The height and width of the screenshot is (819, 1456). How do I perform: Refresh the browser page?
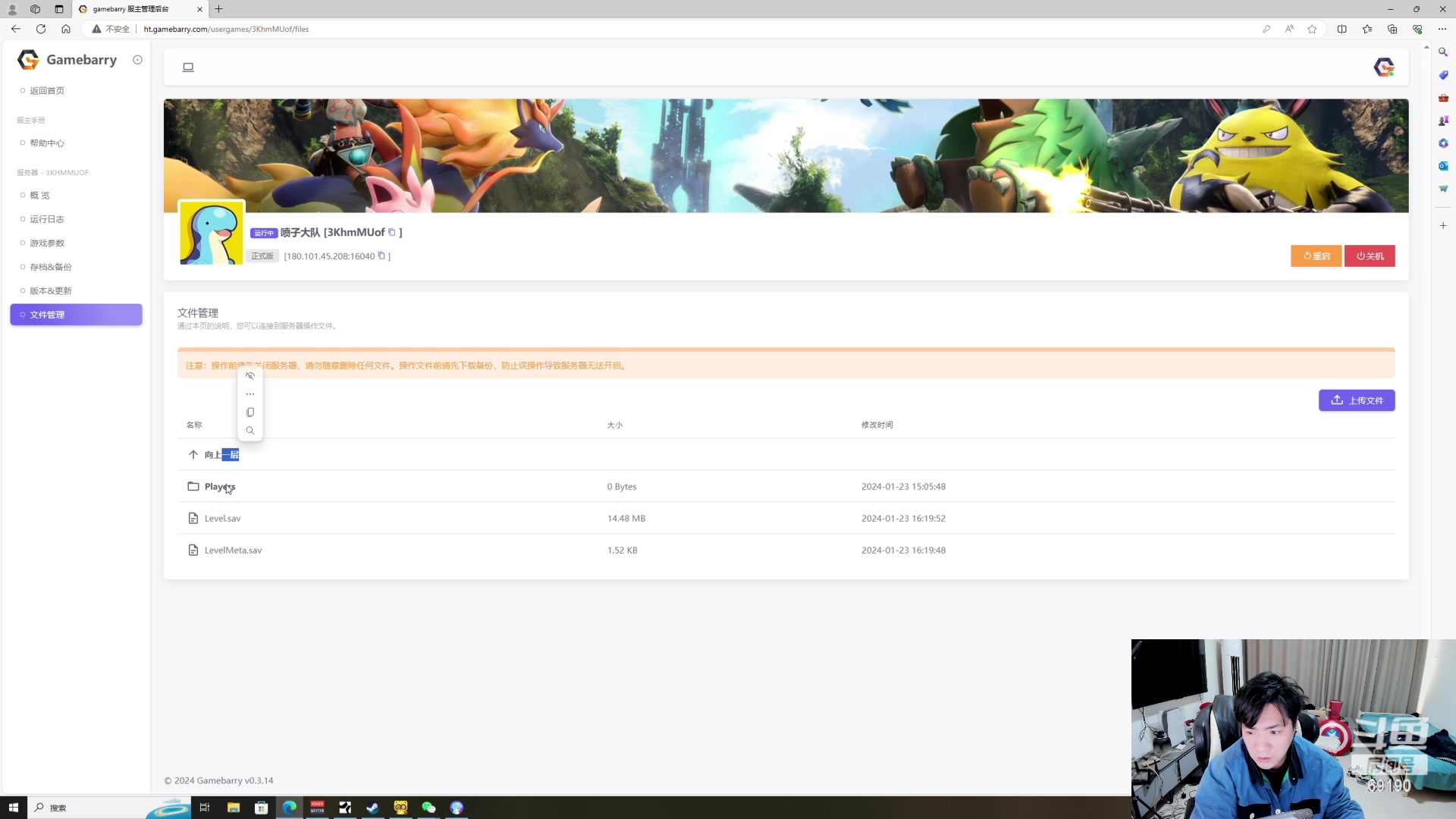41,29
